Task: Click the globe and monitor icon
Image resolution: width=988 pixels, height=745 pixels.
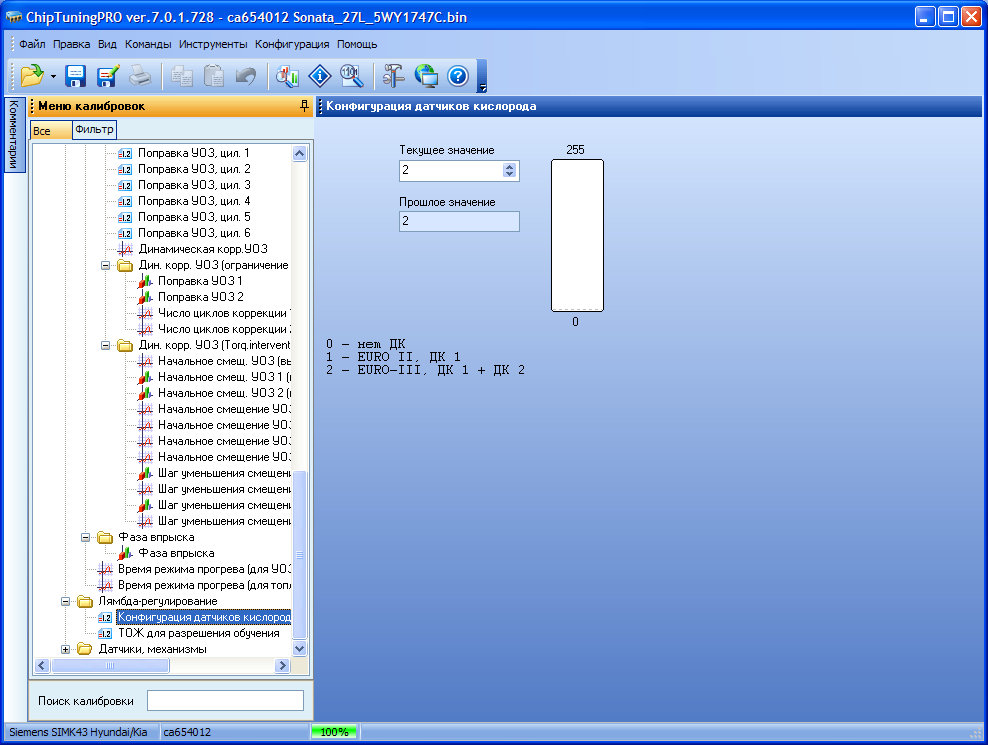Action: point(426,76)
